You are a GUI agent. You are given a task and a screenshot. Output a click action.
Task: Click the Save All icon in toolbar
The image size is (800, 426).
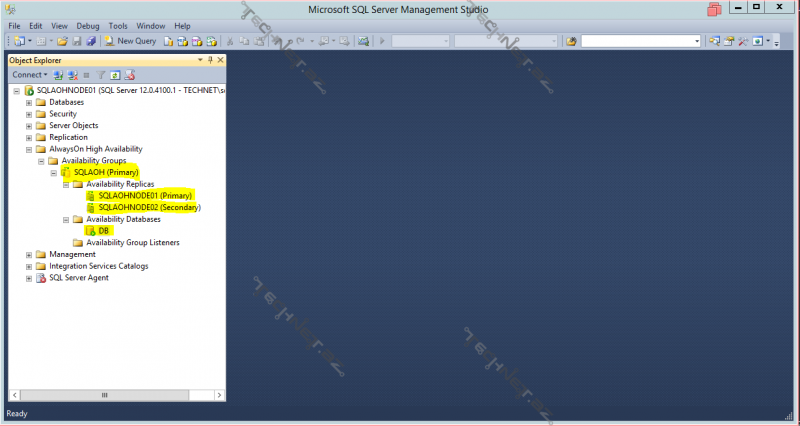(x=90, y=41)
